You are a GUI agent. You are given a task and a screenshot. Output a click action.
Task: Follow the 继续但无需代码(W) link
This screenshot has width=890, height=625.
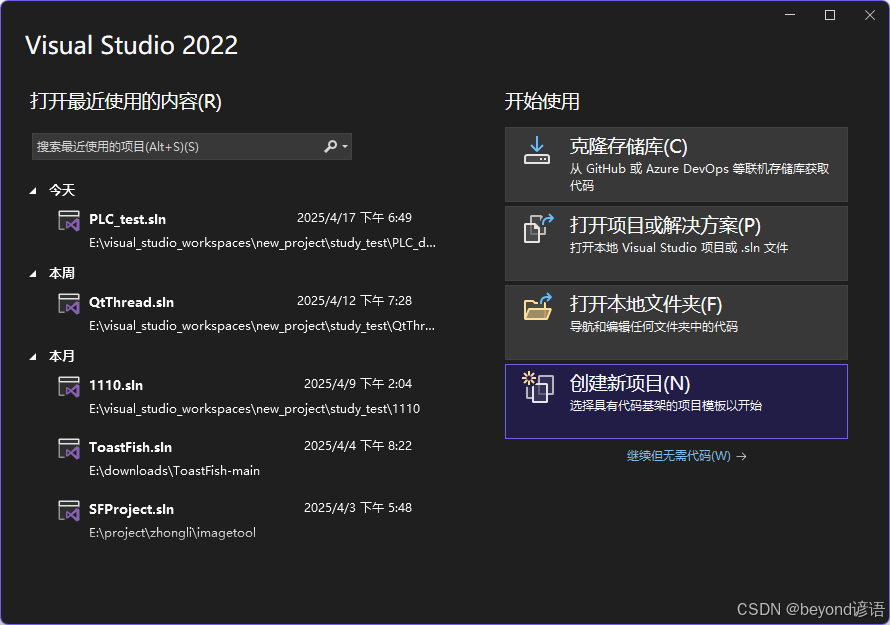[686, 456]
